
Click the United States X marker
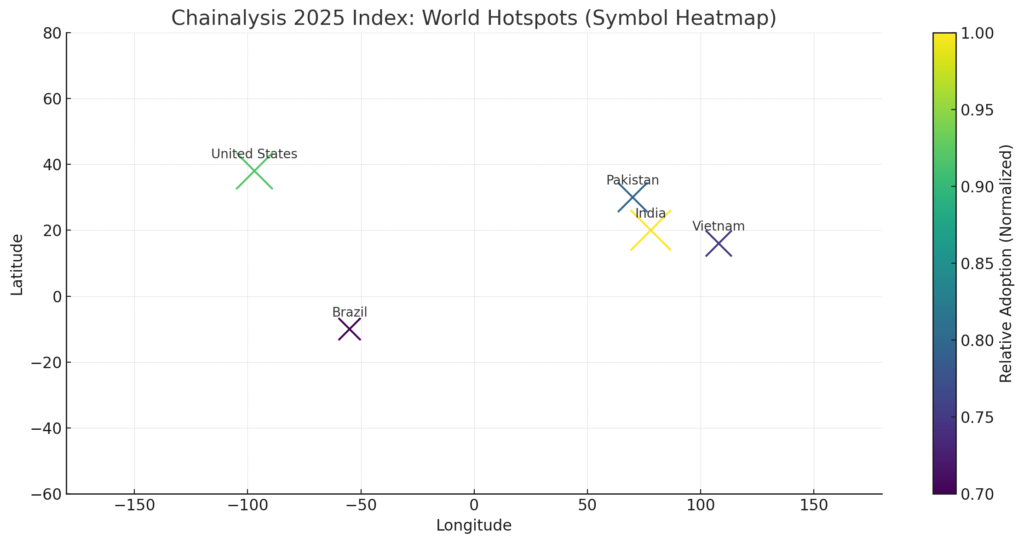coord(254,172)
